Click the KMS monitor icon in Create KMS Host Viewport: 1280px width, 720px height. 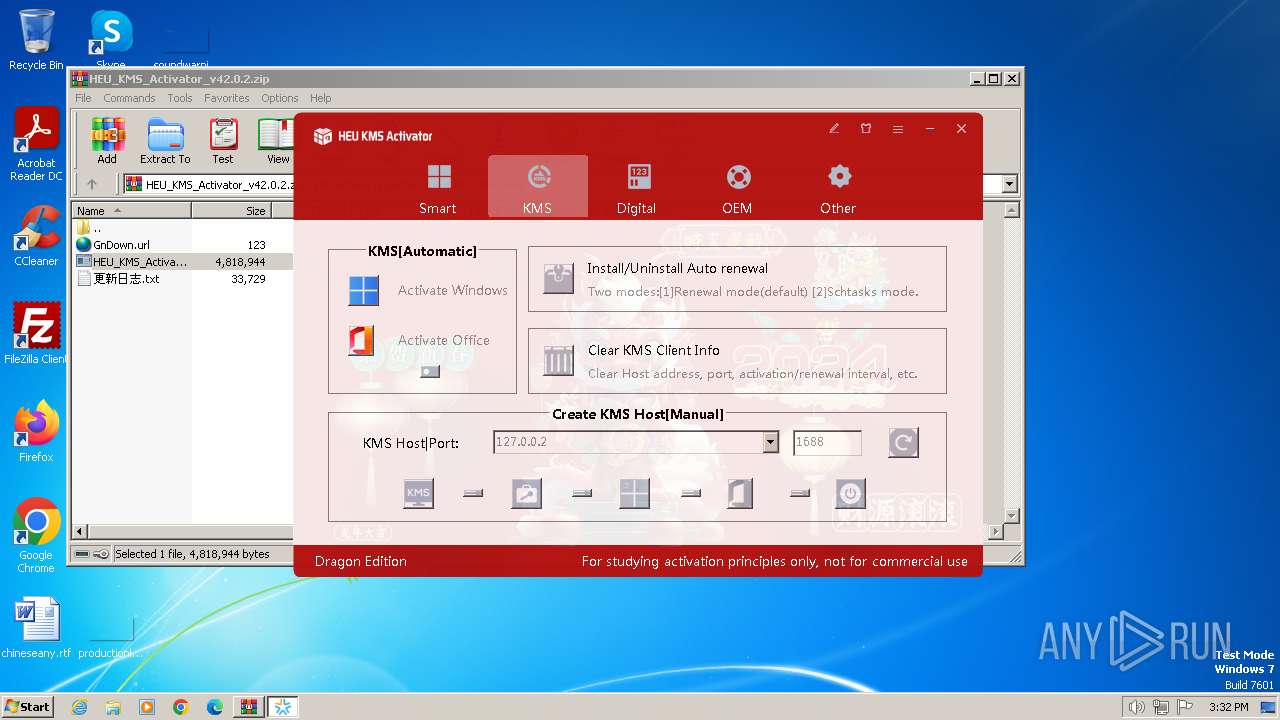pyautogui.click(x=418, y=493)
